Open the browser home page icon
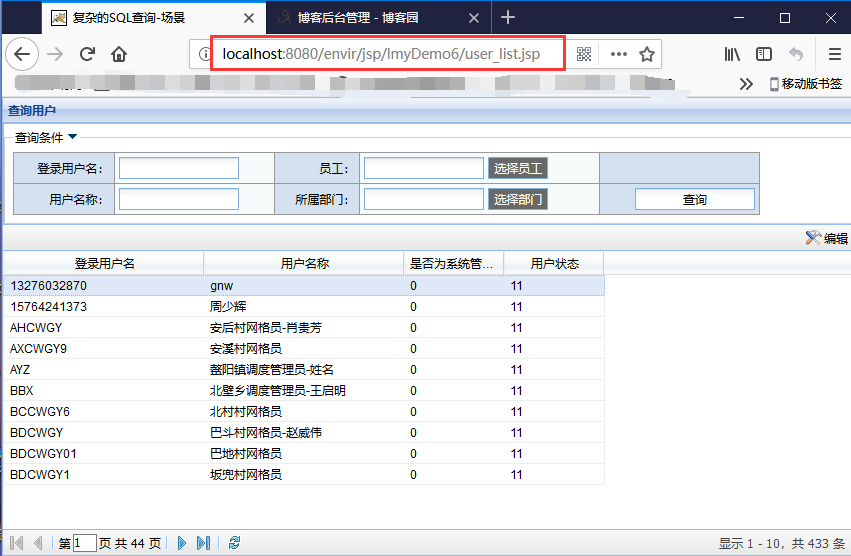The image size is (851, 556). tap(119, 54)
